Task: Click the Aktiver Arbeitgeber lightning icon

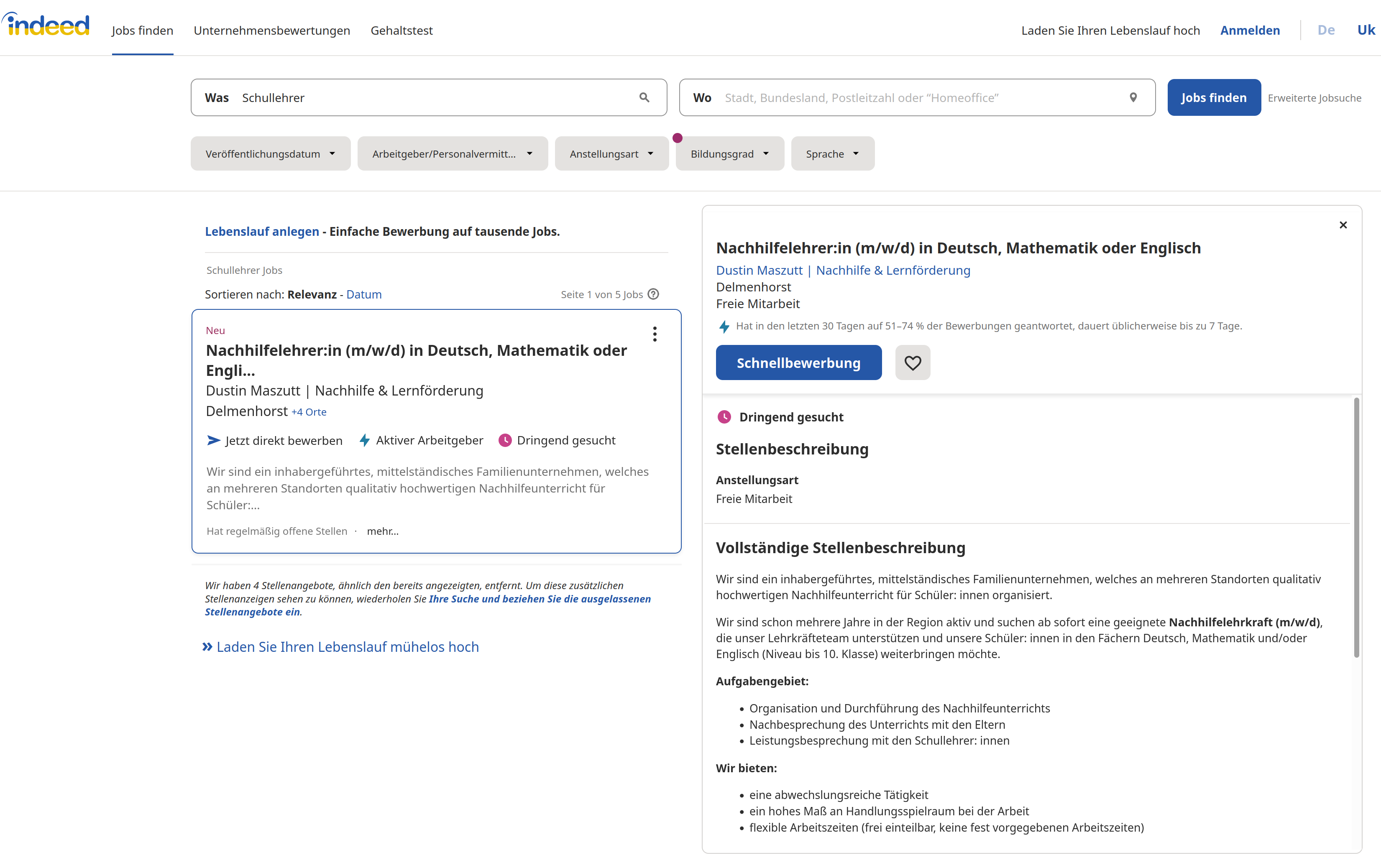Action: click(x=364, y=440)
